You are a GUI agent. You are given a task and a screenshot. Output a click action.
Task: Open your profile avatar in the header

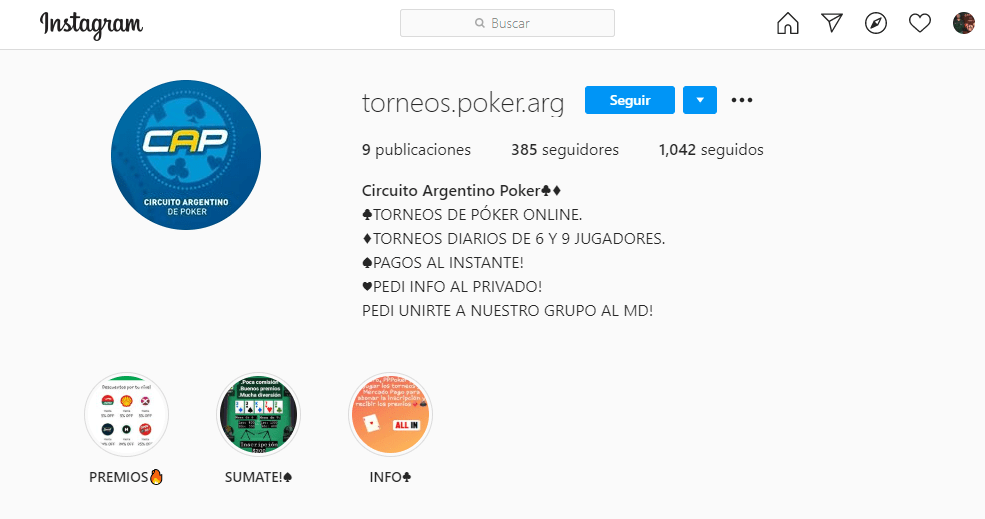[964, 23]
